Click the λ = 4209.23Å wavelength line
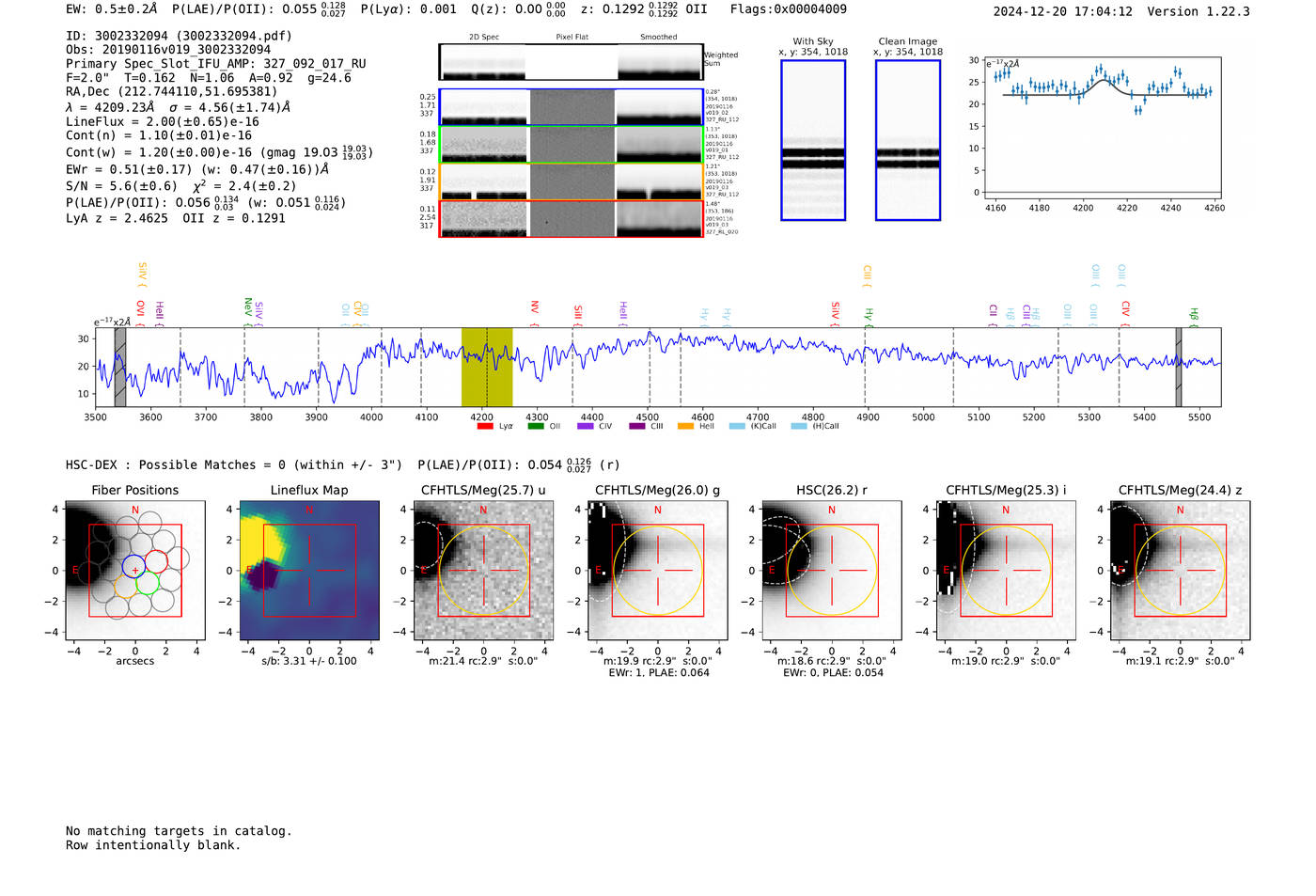1316x896 pixels. pyautogui.click(x=178, y=107)
